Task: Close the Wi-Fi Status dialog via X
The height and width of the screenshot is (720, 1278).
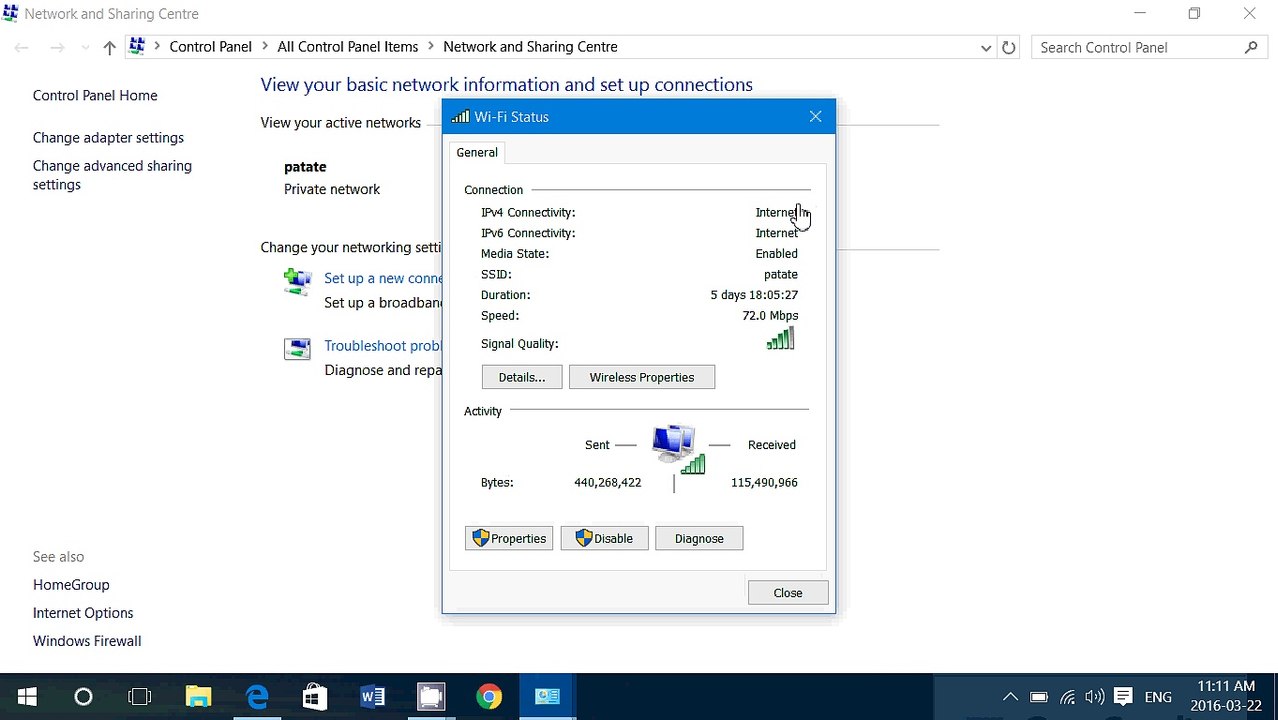Action: click(x=815, y=117)
